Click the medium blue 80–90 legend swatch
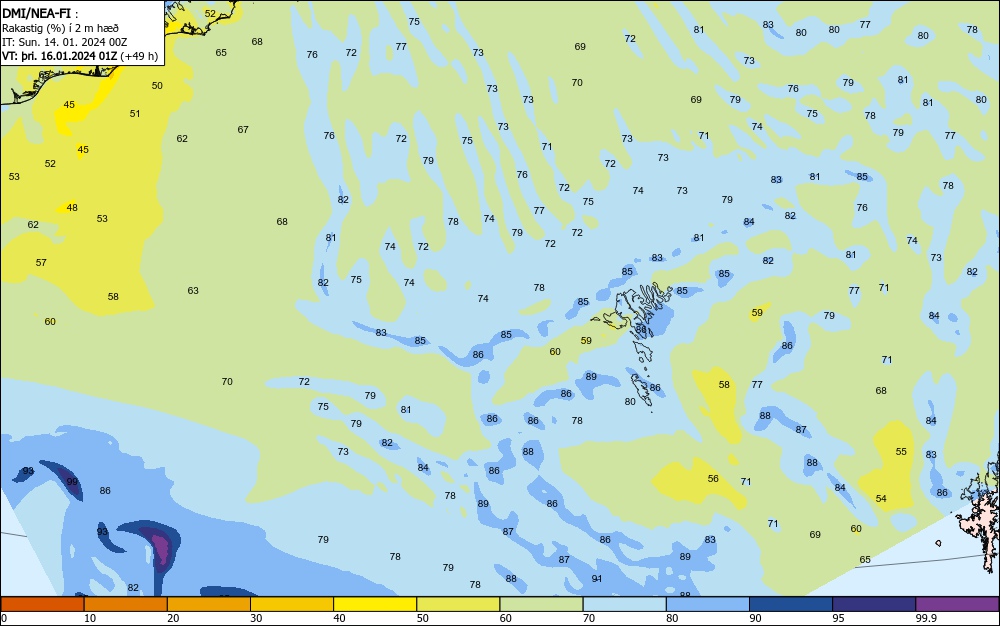 pos(707,604)
